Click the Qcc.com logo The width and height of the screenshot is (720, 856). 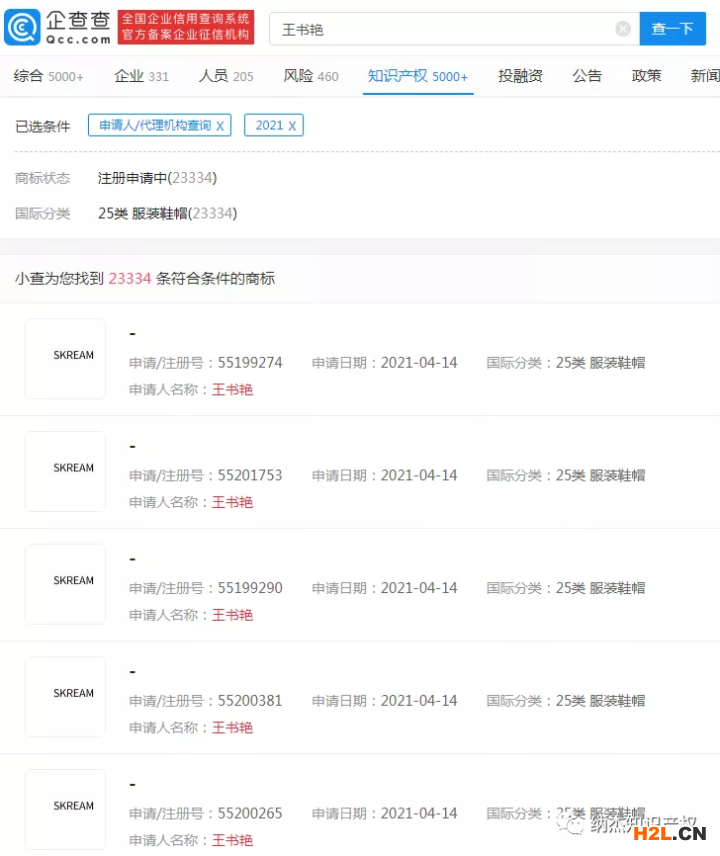pyautogui.click(x=58, y=28)
